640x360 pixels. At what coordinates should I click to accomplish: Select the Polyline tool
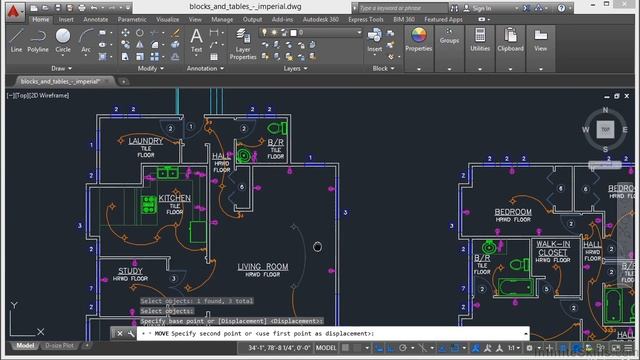click(38, 40)
